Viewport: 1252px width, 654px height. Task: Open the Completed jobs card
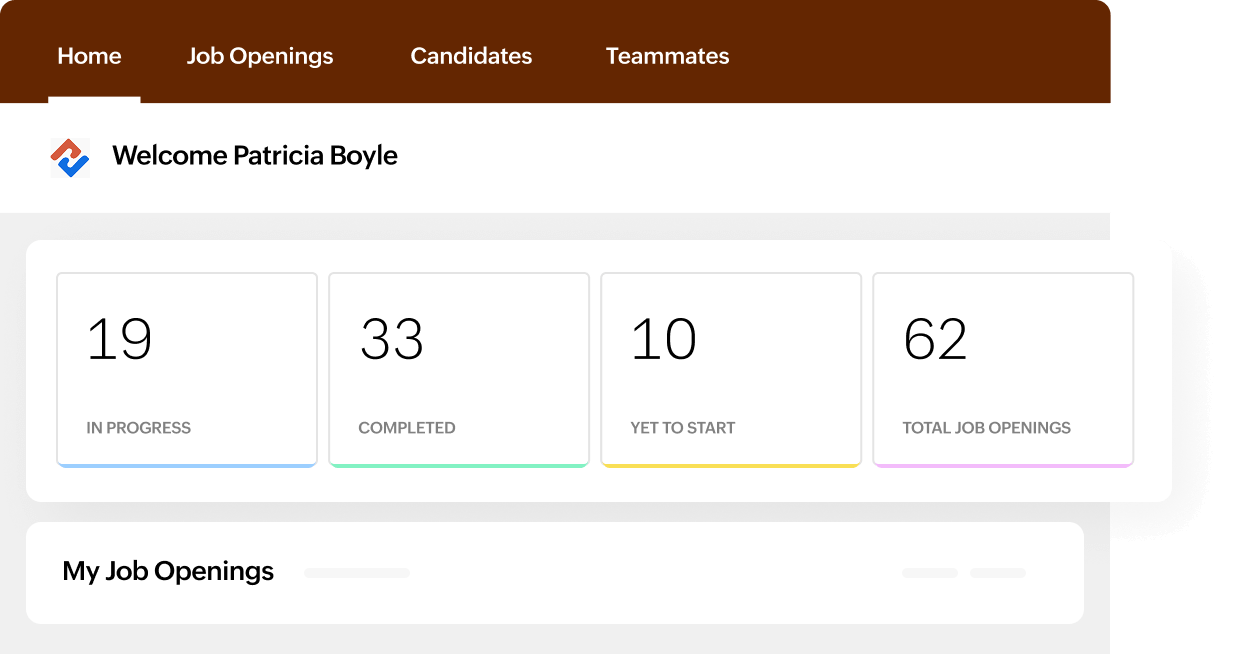(458, 369)
